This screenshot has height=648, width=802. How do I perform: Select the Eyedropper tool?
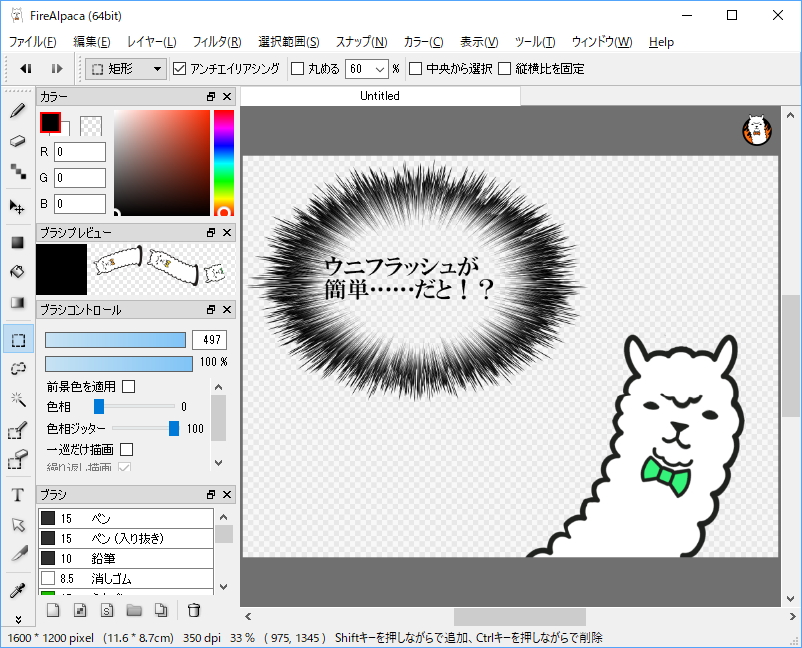pos(18,590)
